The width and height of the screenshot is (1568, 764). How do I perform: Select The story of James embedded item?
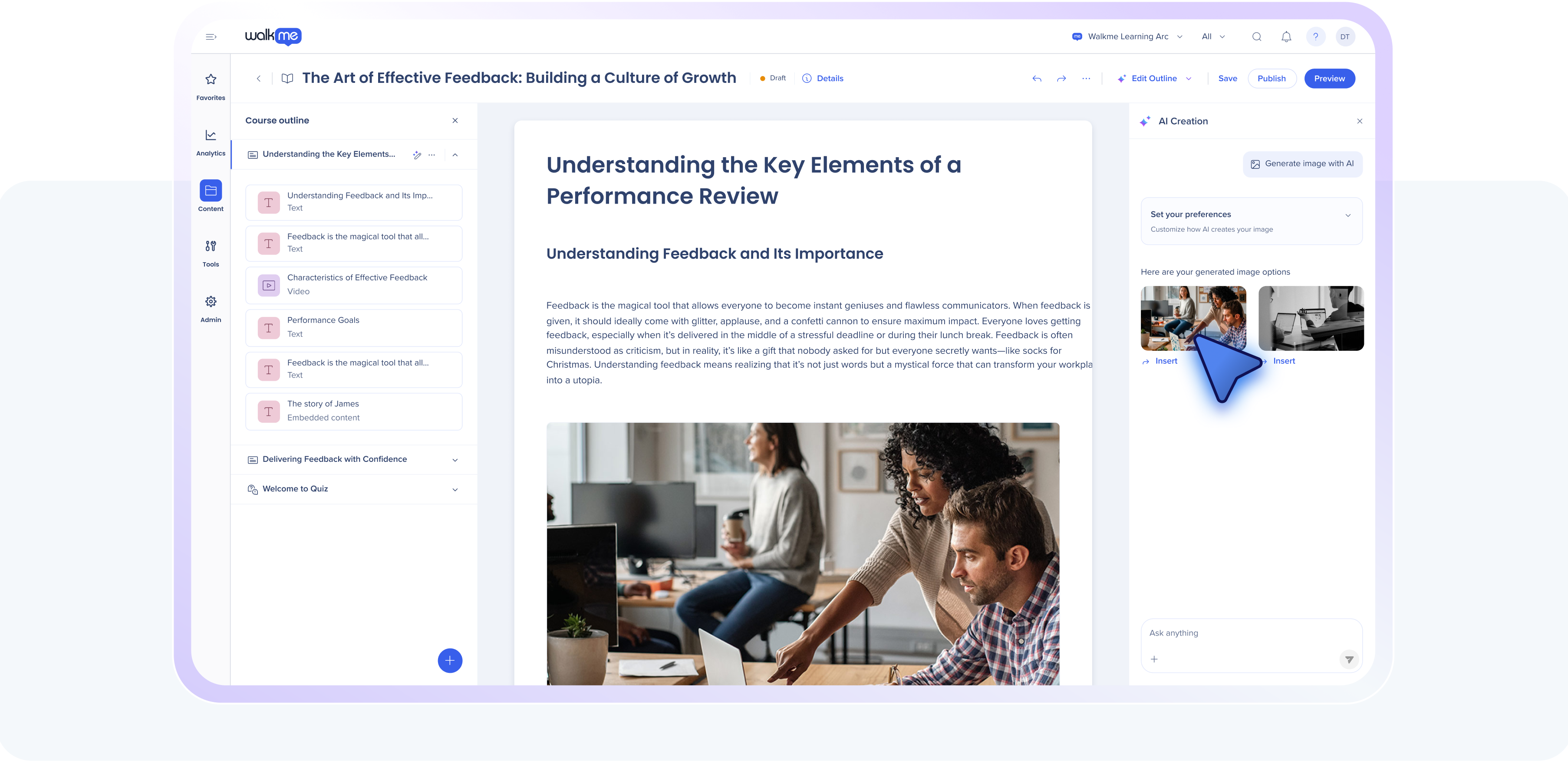(x=354, y=412)
